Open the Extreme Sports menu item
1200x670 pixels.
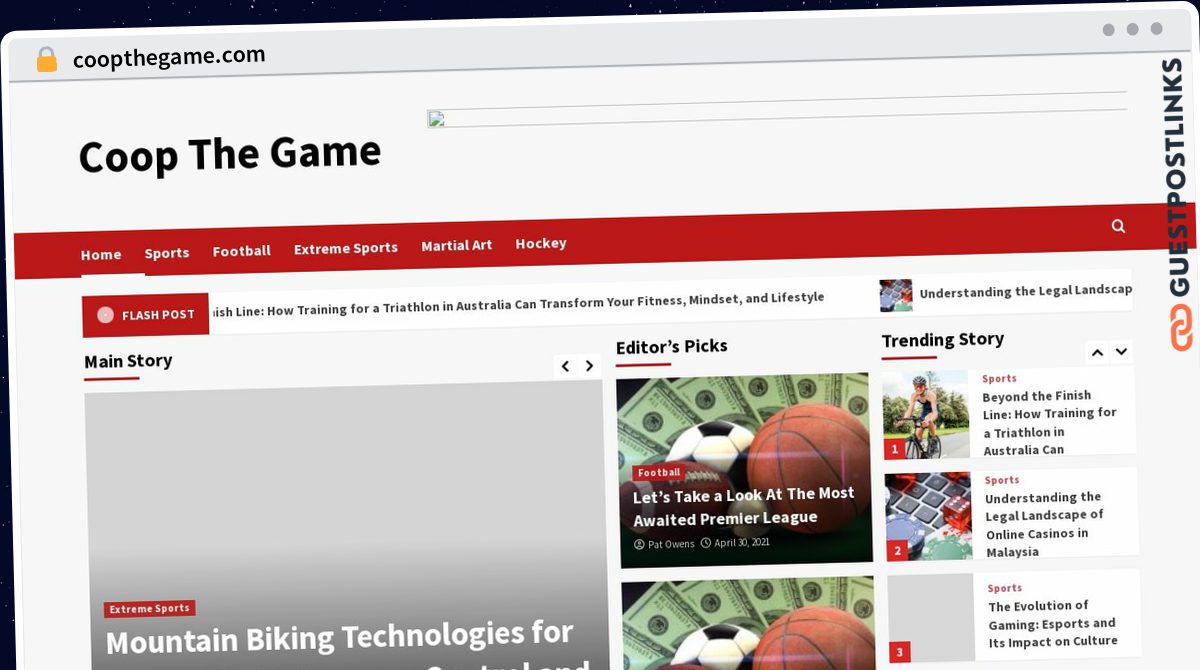pyautogui.click(x=346, y=248)
